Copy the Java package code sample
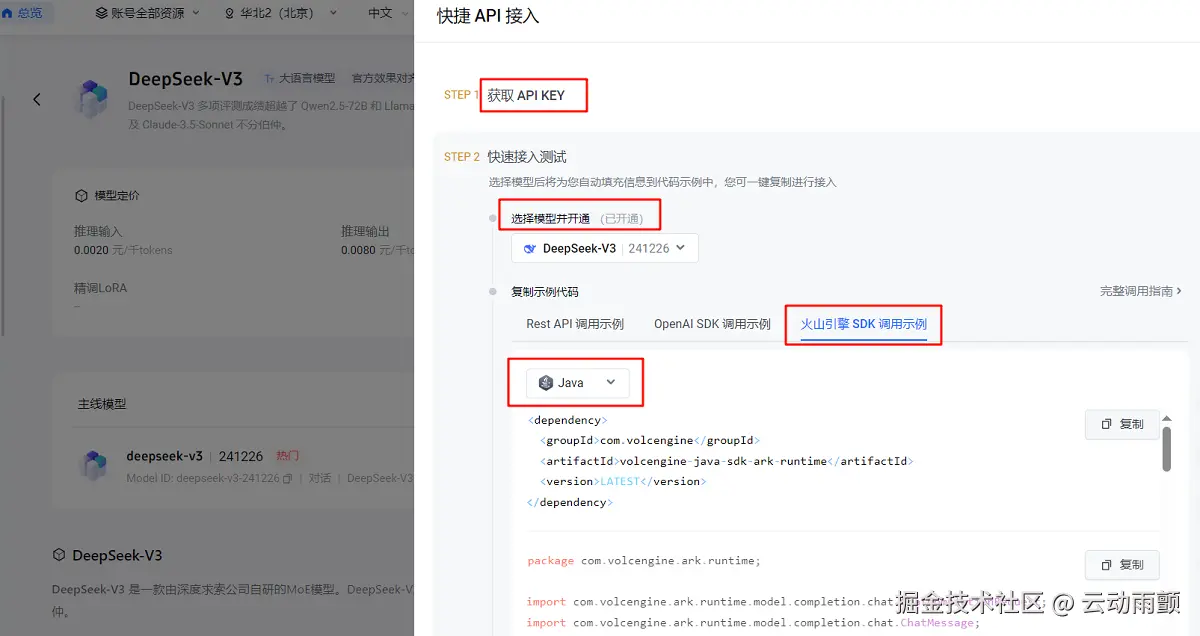Screen dimensions: 1200x636 point(1122,565)
